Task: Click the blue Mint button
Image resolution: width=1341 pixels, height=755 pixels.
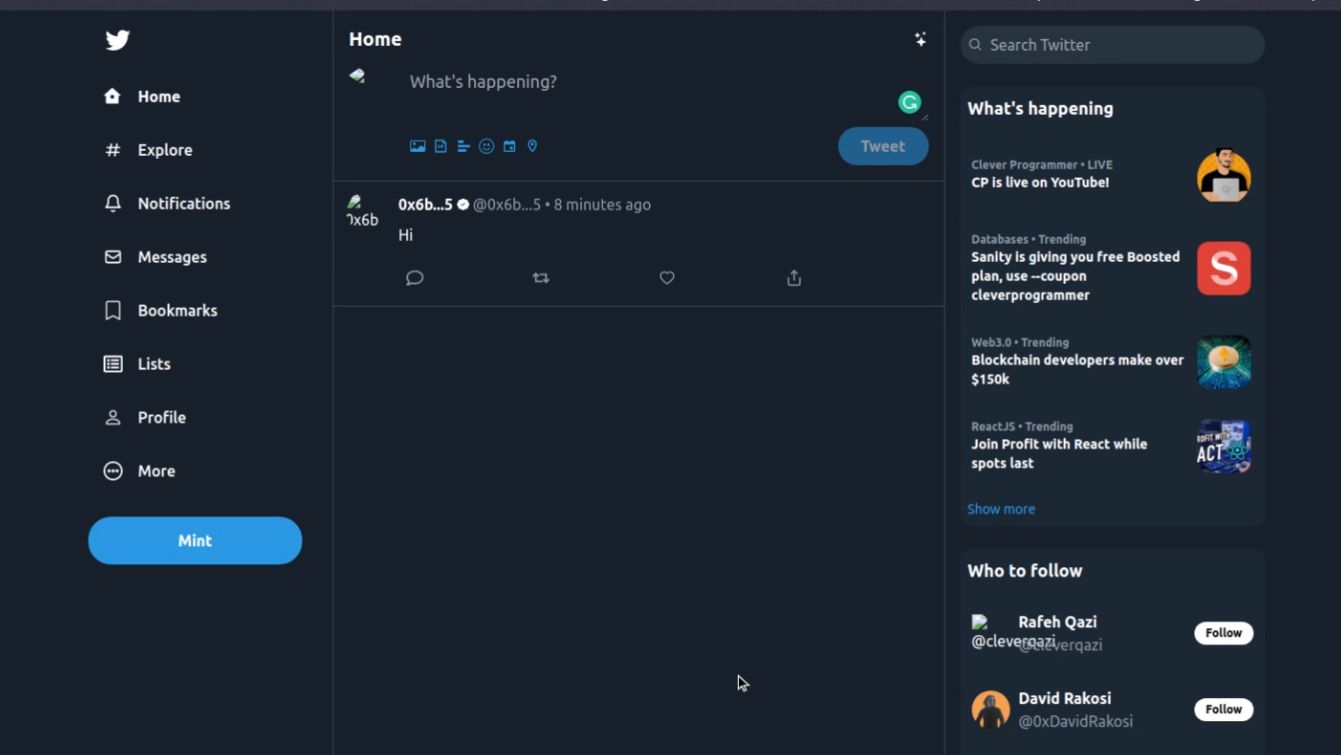Action: [195, 541]
